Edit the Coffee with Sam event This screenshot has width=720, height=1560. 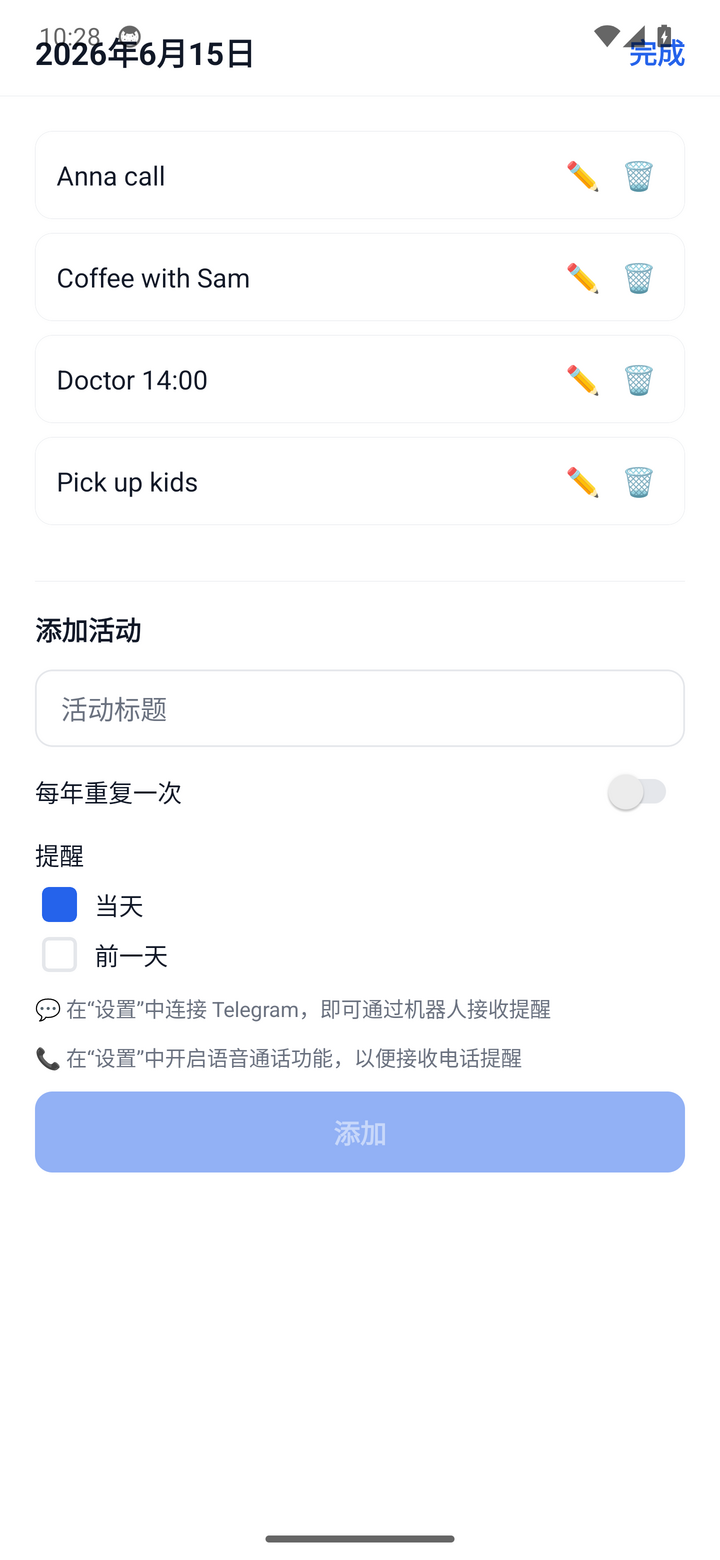(x=582, y=278)
